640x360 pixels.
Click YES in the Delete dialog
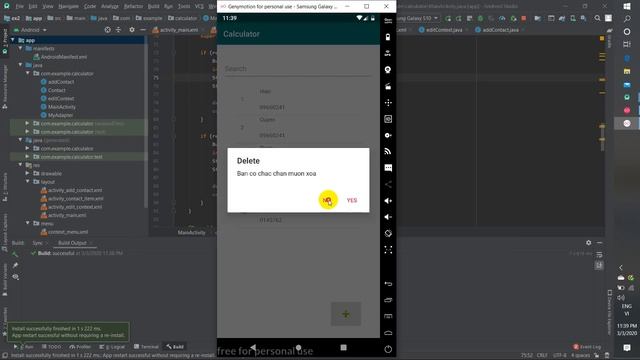(352, 200)
